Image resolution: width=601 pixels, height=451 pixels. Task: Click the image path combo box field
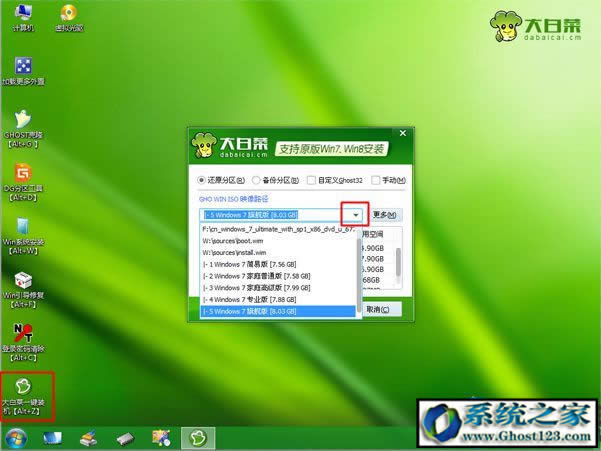coord(281,215)
